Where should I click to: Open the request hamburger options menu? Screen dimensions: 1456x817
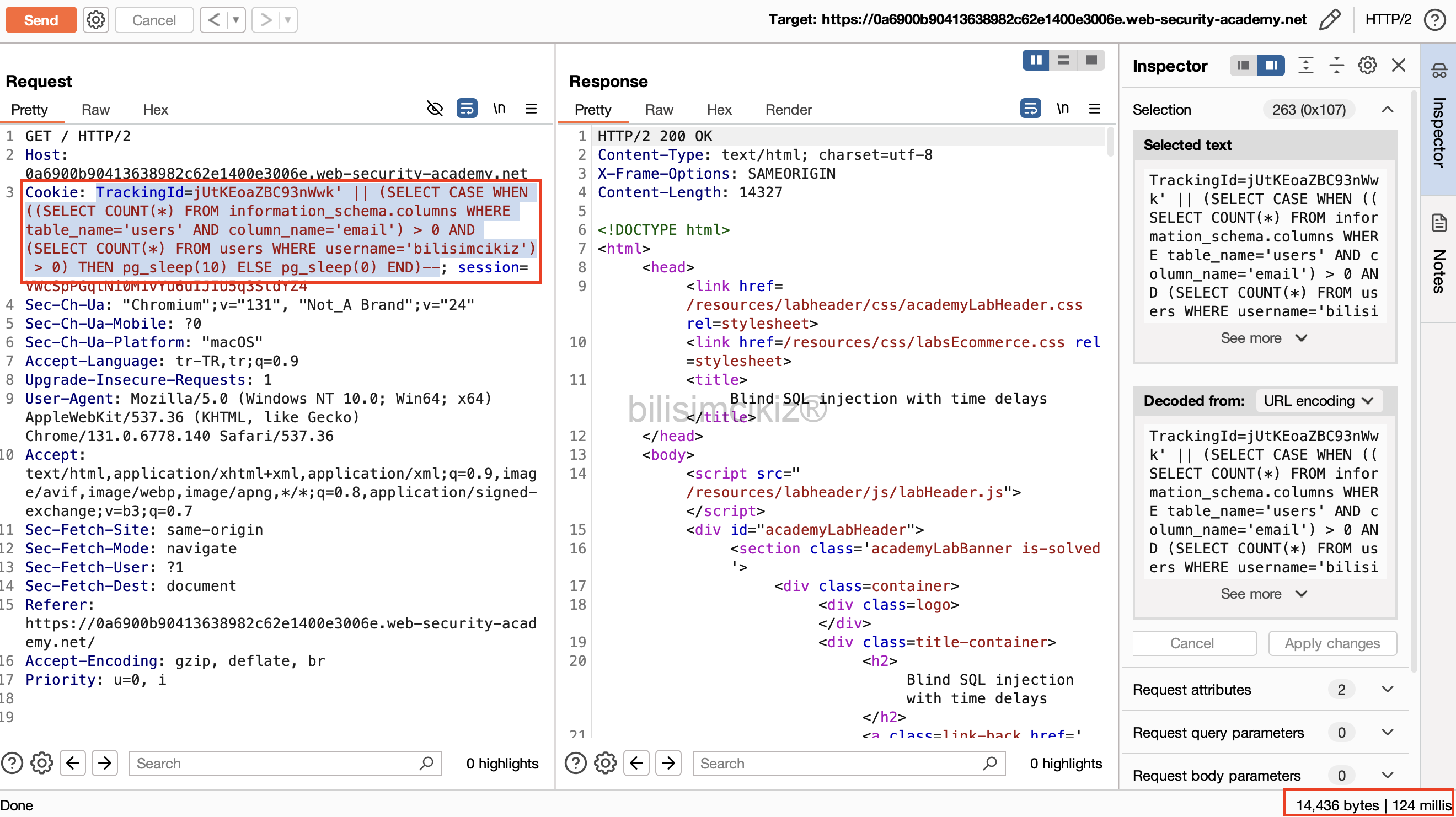[530, 109]
